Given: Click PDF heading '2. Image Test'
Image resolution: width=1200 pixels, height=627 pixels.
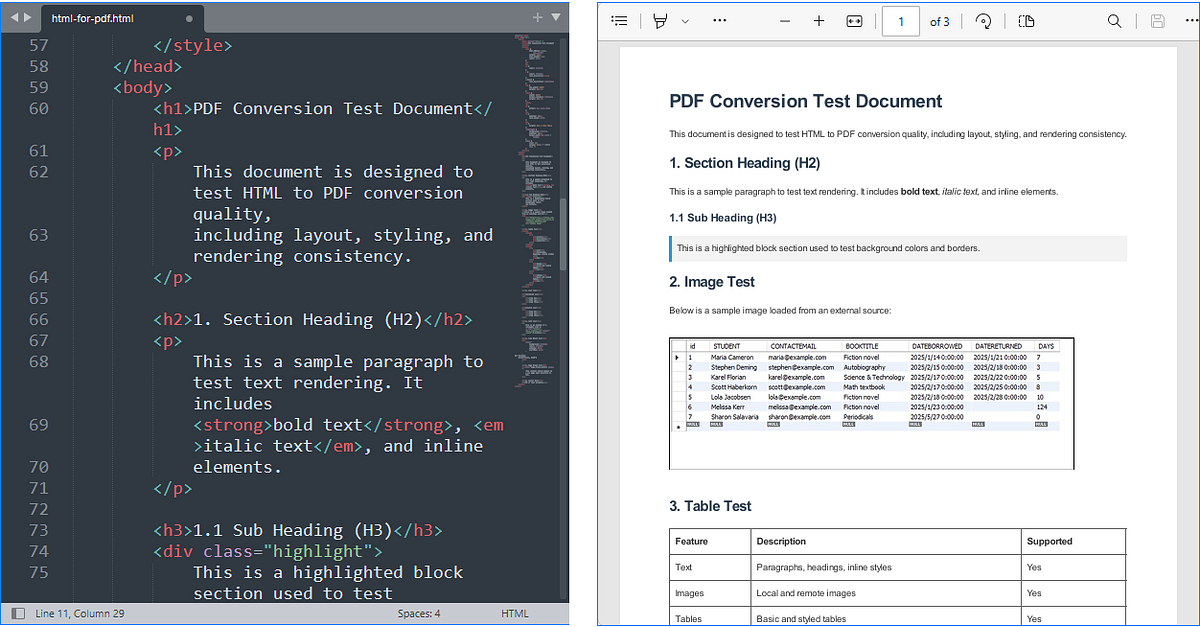Looking at the screenshot, I should pos(712,282).
